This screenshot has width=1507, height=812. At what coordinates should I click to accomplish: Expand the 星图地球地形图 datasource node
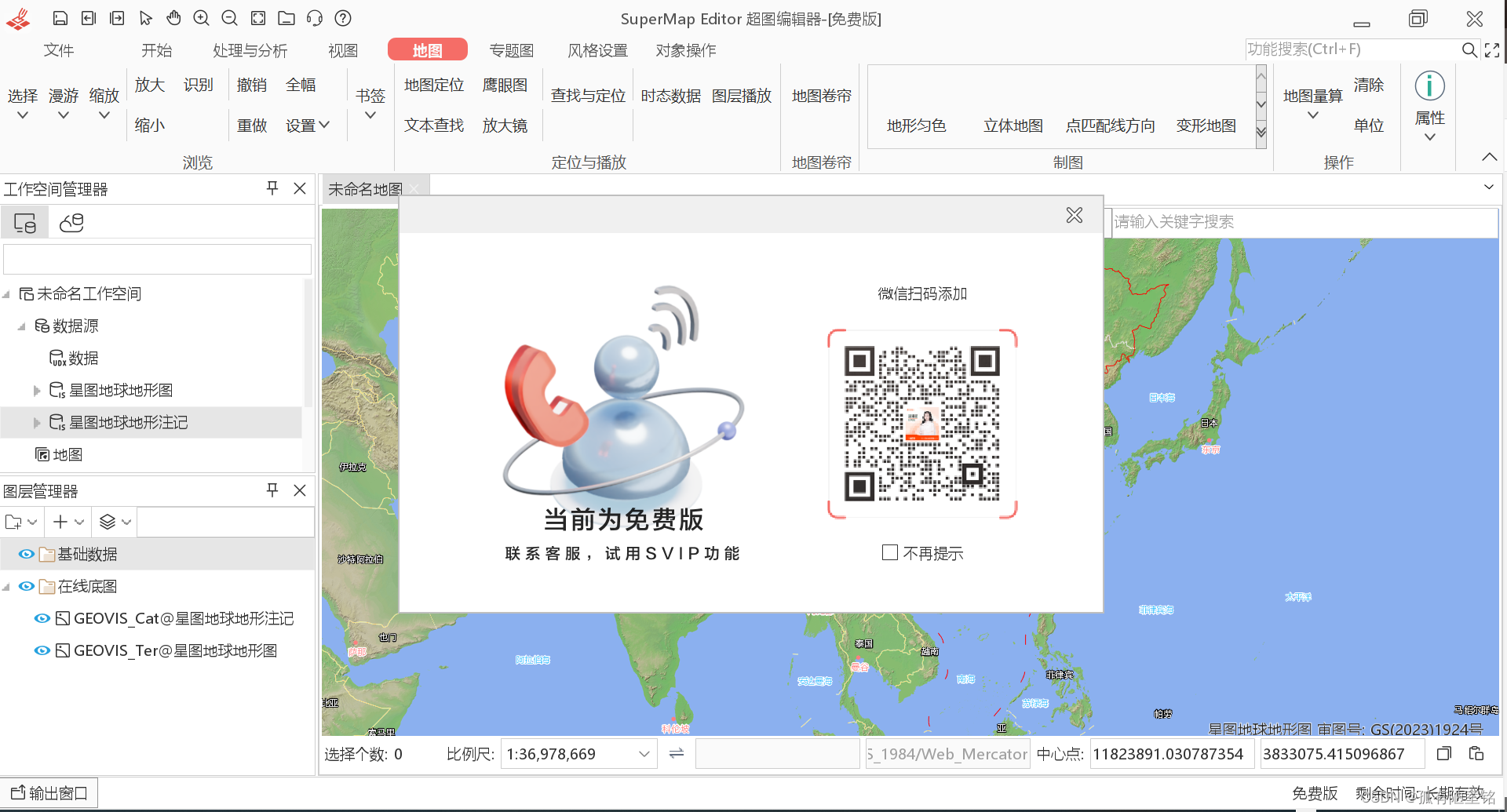click(37, 391)
